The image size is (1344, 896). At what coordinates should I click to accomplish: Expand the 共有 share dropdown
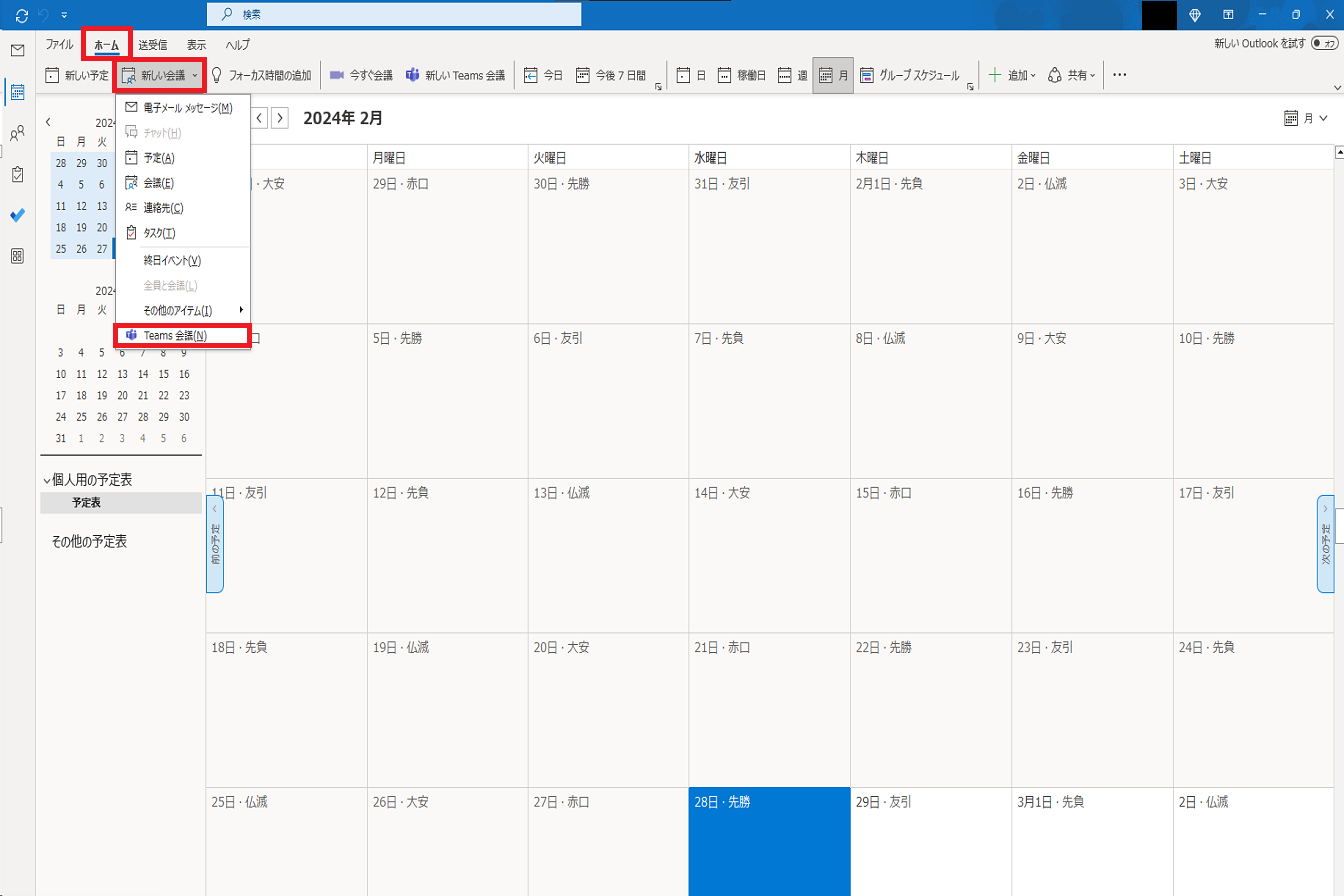coord(1072,75)
